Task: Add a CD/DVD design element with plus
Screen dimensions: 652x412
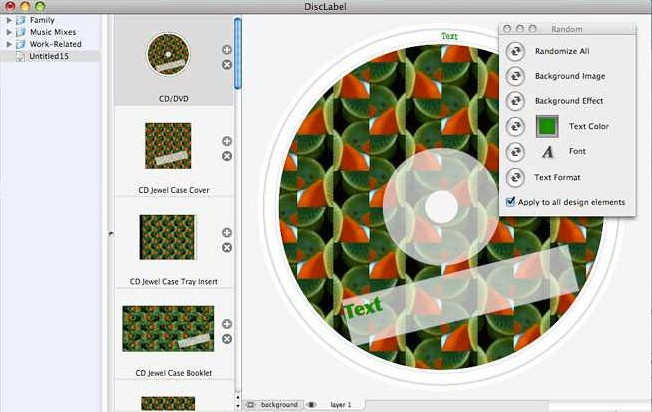Action: (227, 50)
